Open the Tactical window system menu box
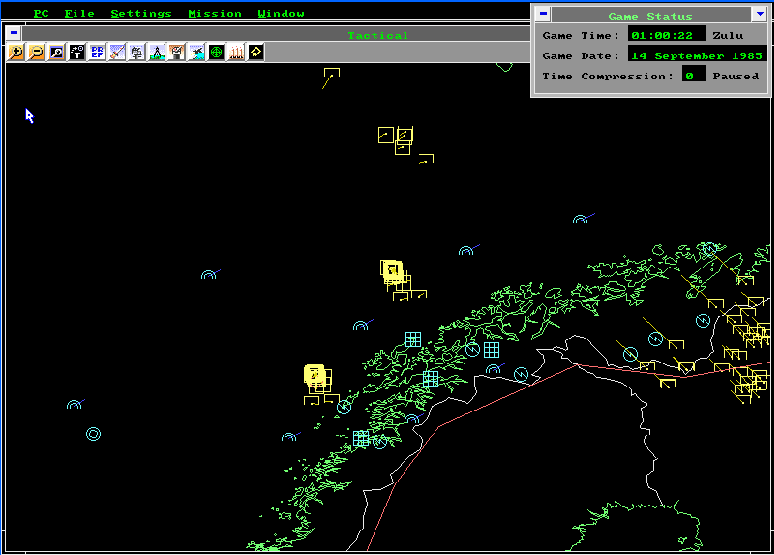 14,33
